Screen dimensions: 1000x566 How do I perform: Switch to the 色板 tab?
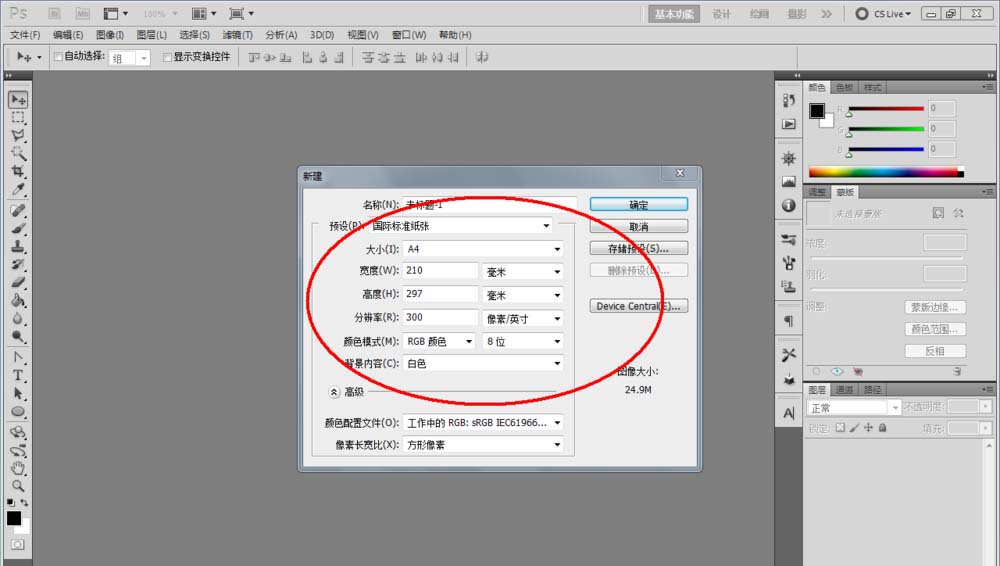[844, 87]
